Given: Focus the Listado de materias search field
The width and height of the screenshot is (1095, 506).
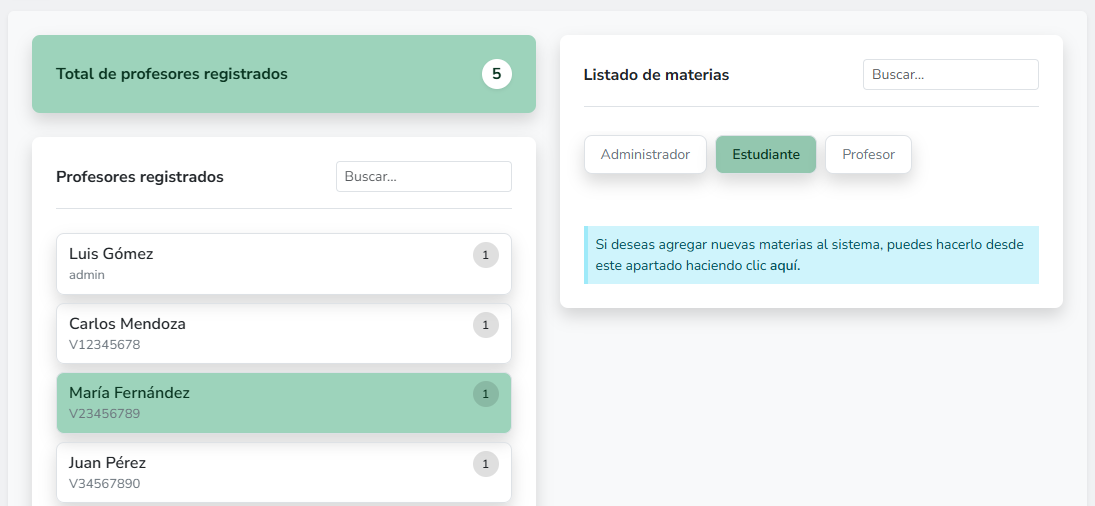Looking at the screenshot, I should (x=950, y=75).
